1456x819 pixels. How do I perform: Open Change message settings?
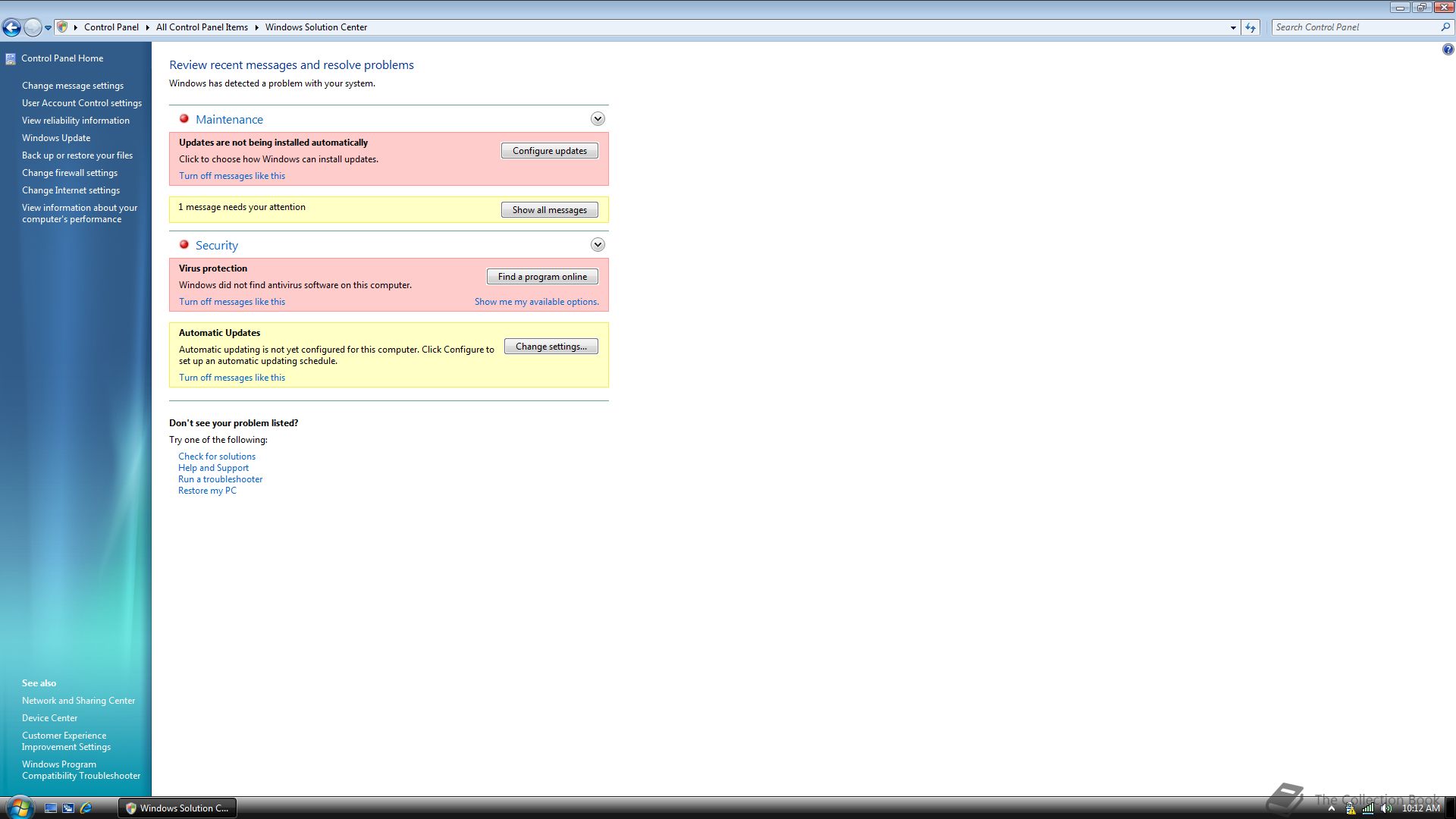pyautogui.click(x=73, y=86)
